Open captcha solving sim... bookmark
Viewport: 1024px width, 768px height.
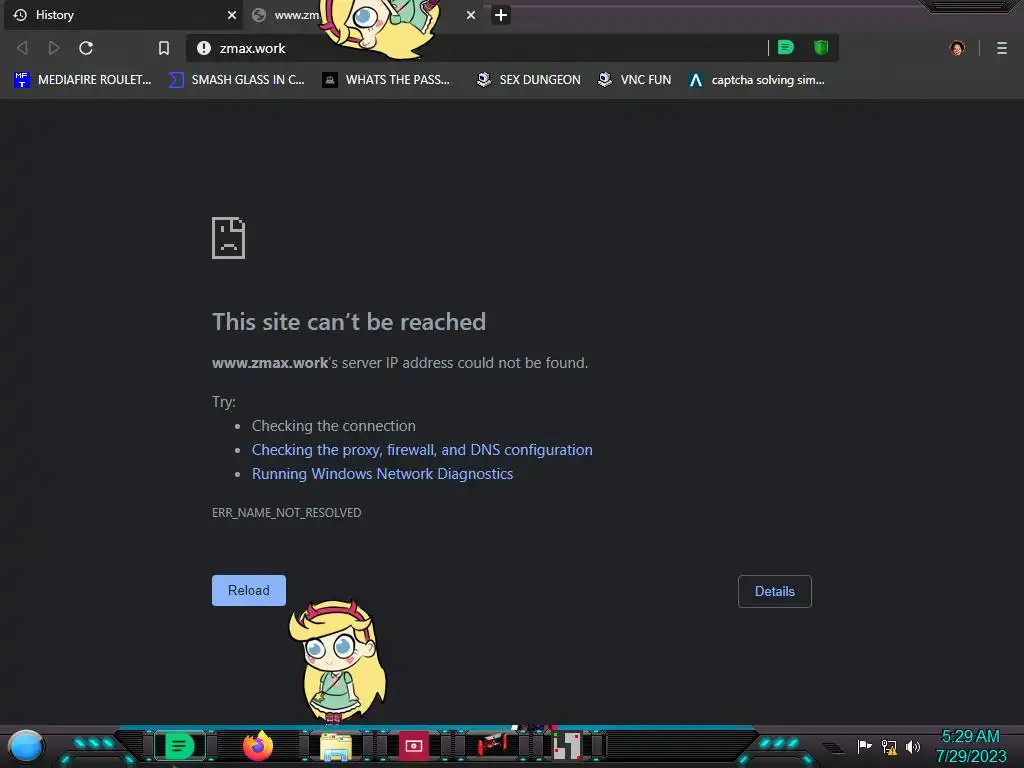757,80
